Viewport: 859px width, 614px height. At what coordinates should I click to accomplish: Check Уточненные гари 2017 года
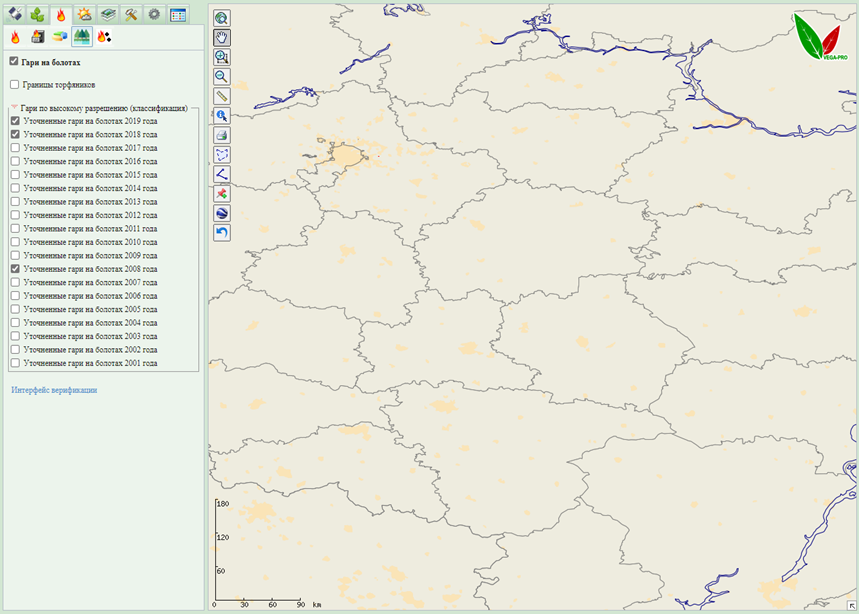click(x=15, y=148)
